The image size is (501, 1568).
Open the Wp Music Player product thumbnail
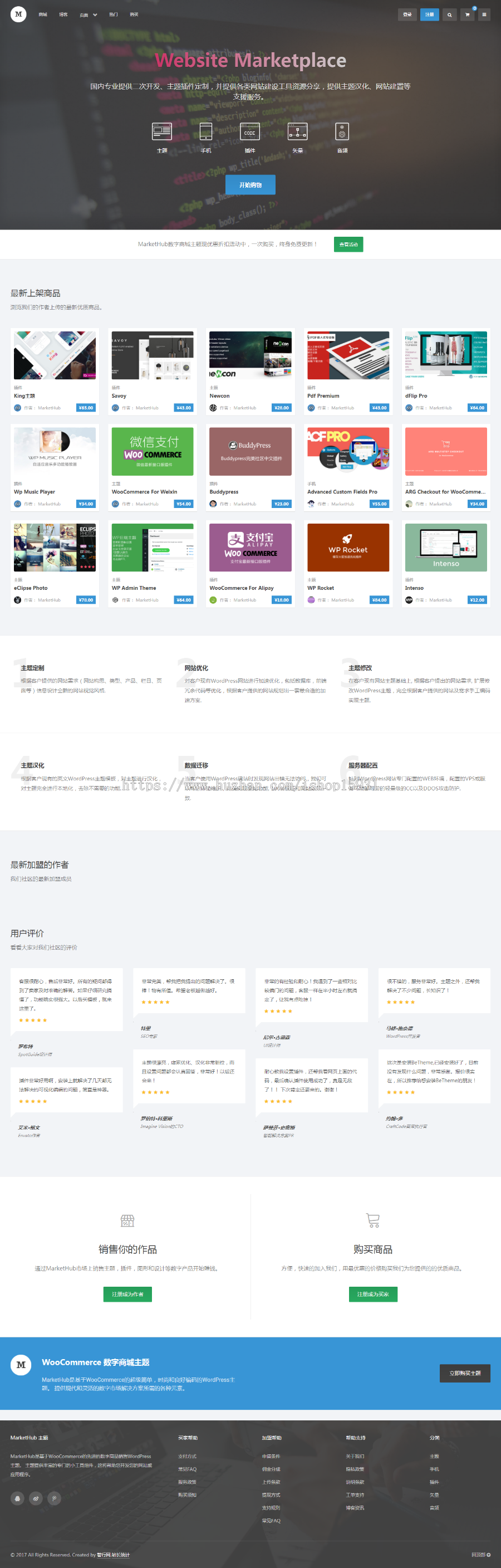pos(55,452)
